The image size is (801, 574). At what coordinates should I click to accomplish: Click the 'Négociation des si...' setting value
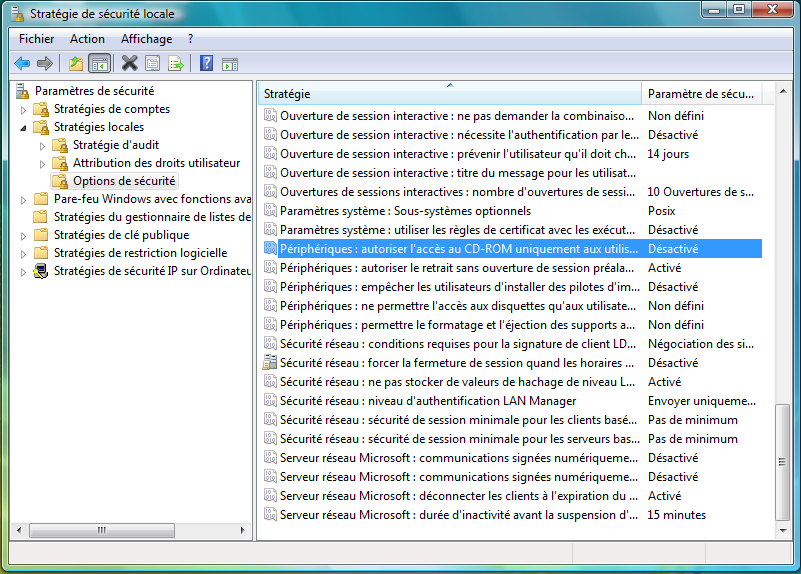(701, 344)
